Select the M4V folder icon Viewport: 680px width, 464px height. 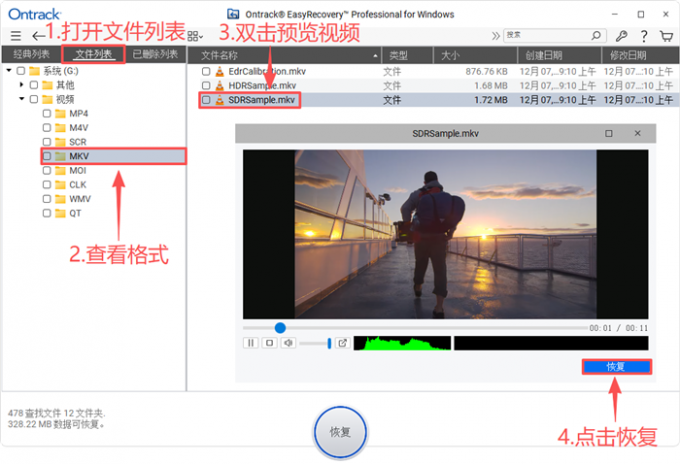60,127
